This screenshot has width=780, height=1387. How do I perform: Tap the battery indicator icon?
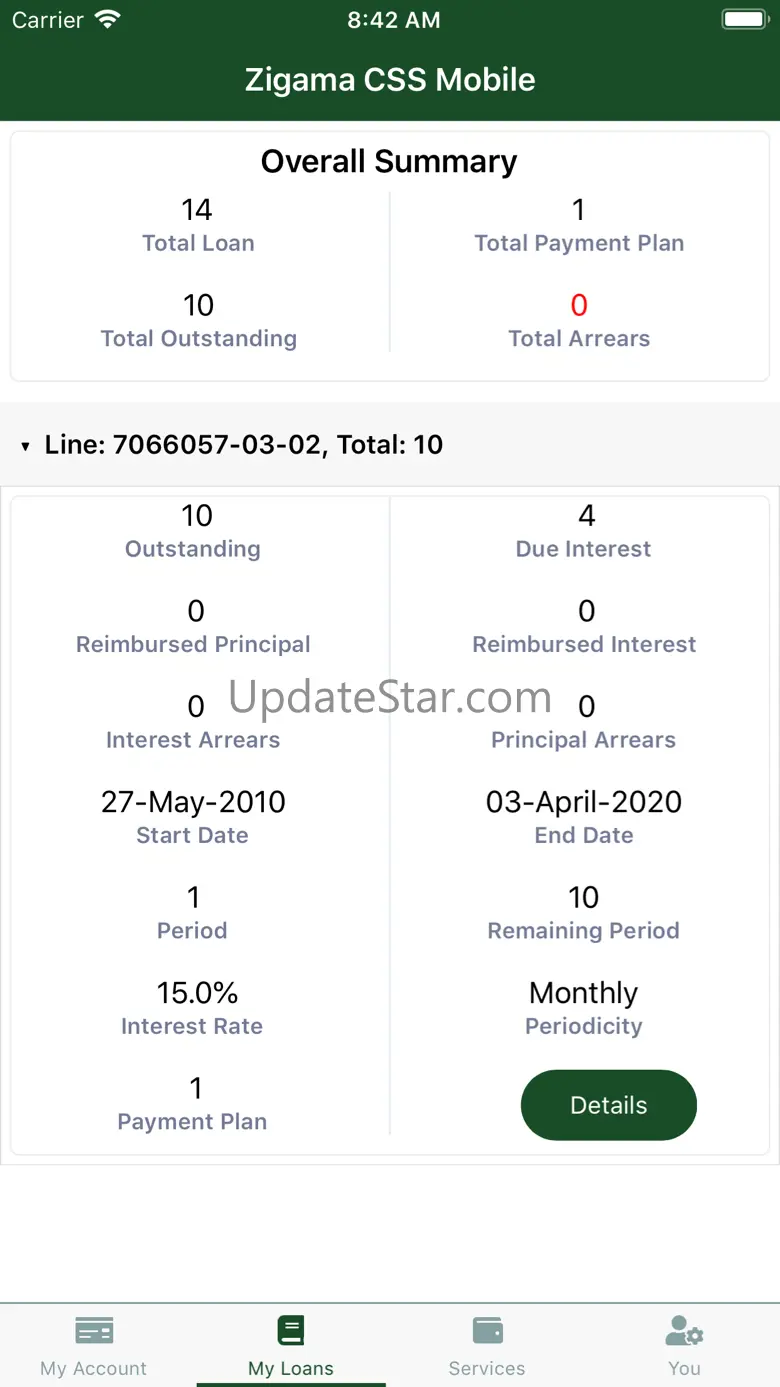tap(743, 20)
